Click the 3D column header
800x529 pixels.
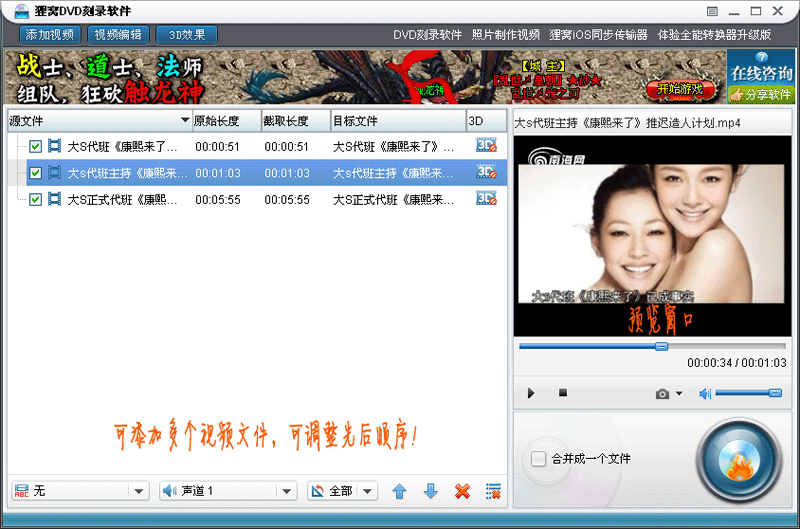click(486, 121)
